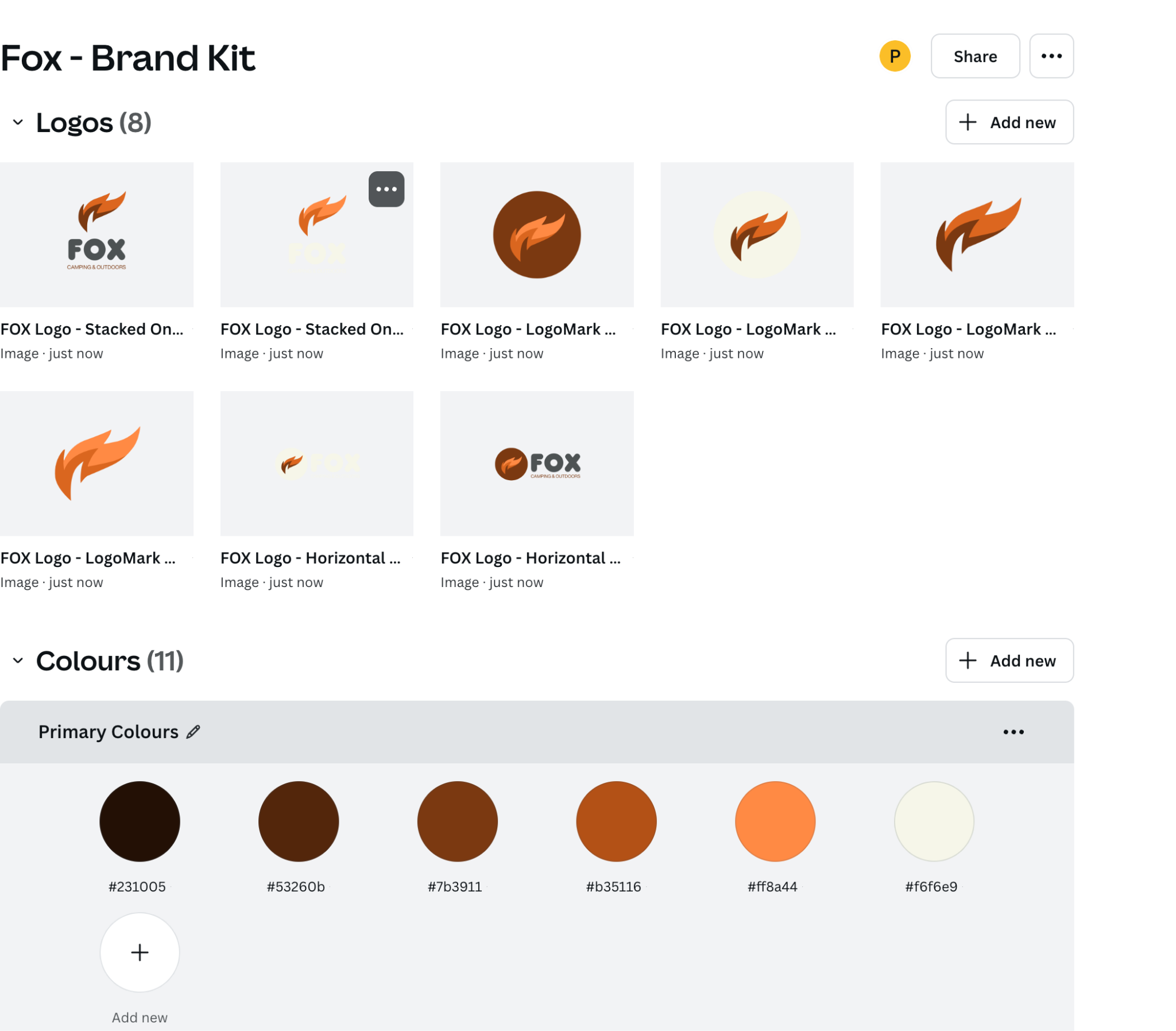Add a new colour with the plus circle
Image resolution: width=1176 pixels, height=1031 pixels.
click(x=140, y=952)
